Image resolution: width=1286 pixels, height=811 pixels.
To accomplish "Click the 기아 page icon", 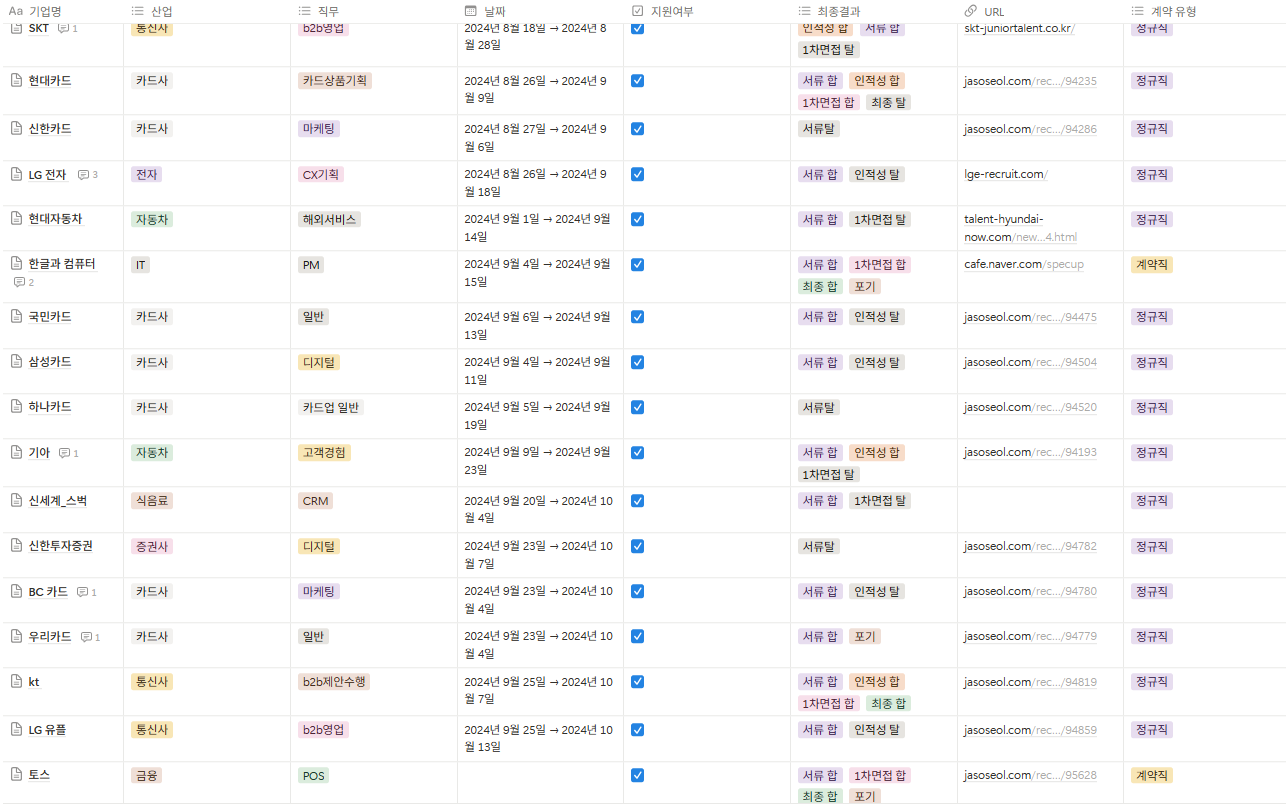I will 16,452.
